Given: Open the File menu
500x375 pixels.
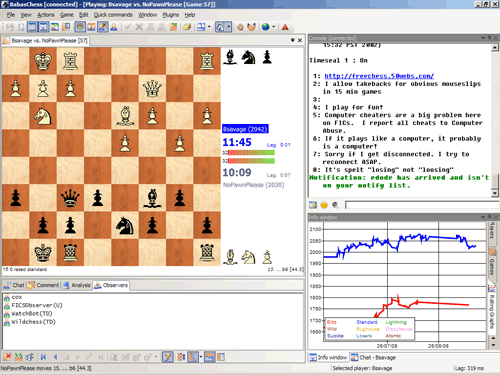Looking at the screenshot, I should [11, 15].
